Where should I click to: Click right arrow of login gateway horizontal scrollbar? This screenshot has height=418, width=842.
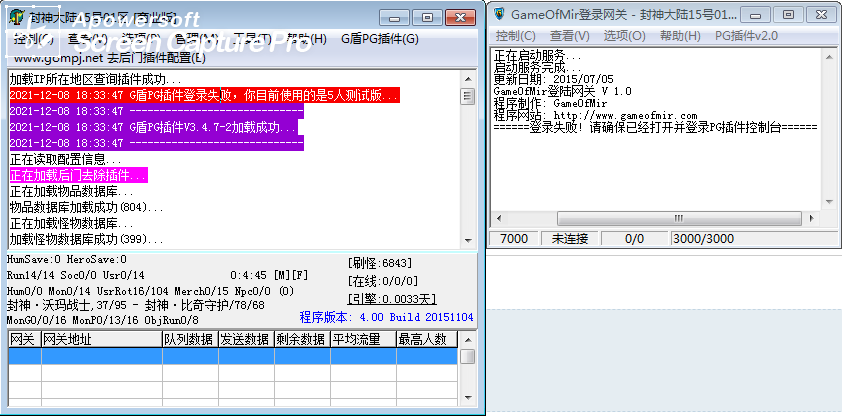[x=811, y=219]
